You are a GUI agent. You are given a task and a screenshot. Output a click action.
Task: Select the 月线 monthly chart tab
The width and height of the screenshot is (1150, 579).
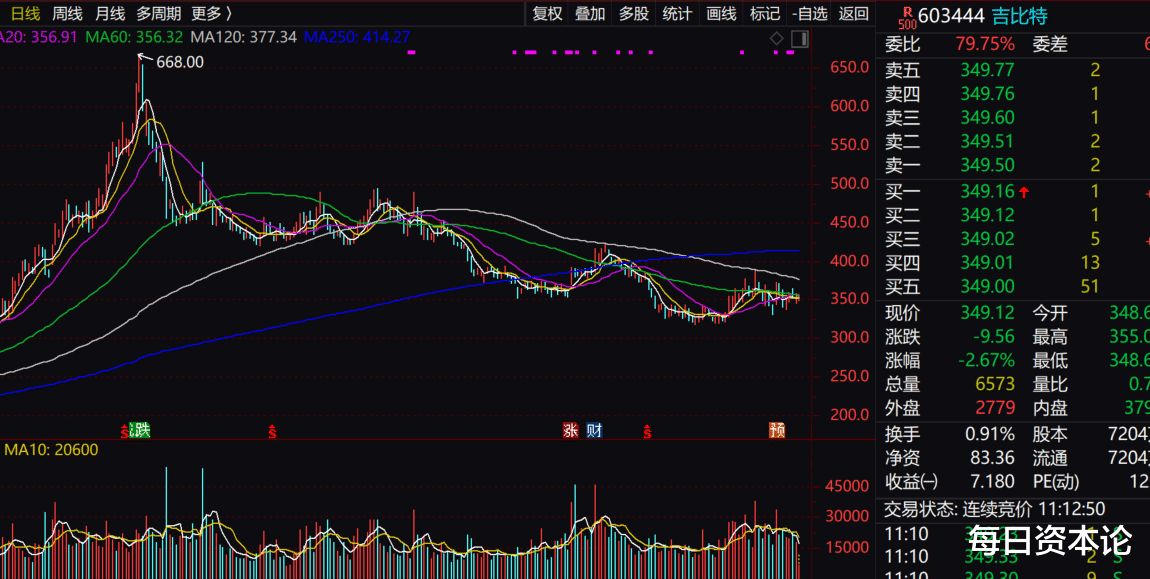(x=110, y=13)
